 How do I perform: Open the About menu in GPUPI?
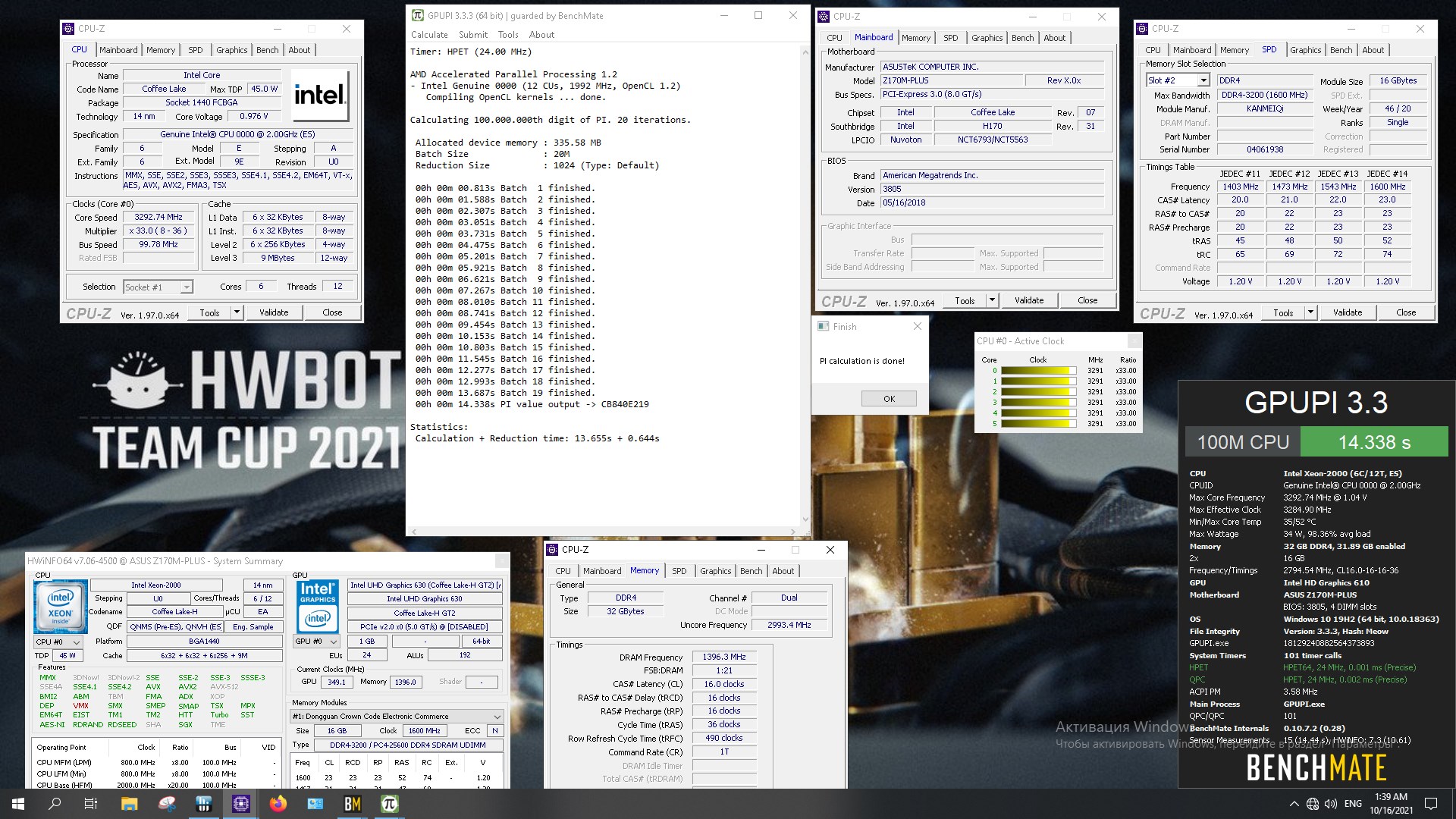pos(541,35)
